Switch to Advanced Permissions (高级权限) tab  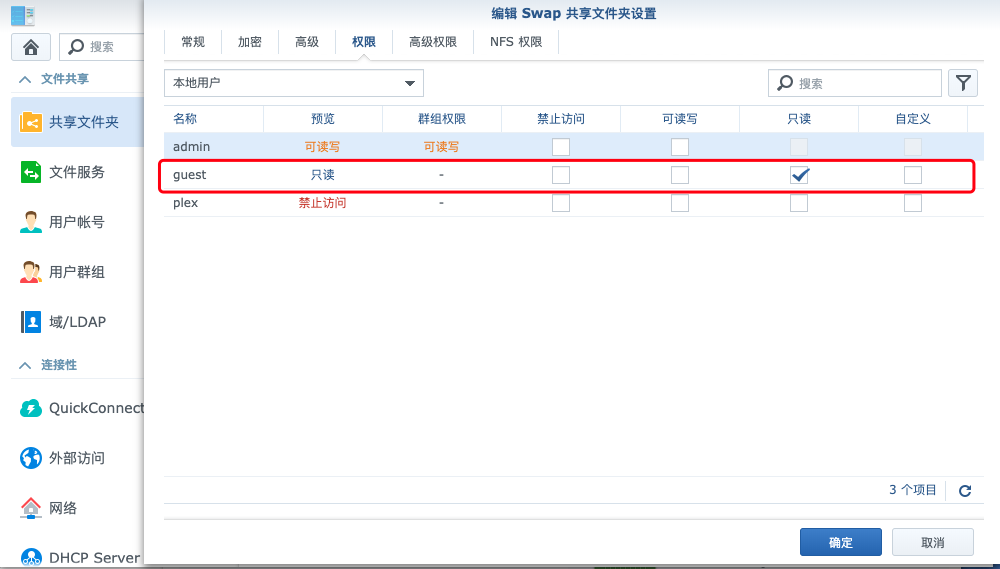click(433, 42)
